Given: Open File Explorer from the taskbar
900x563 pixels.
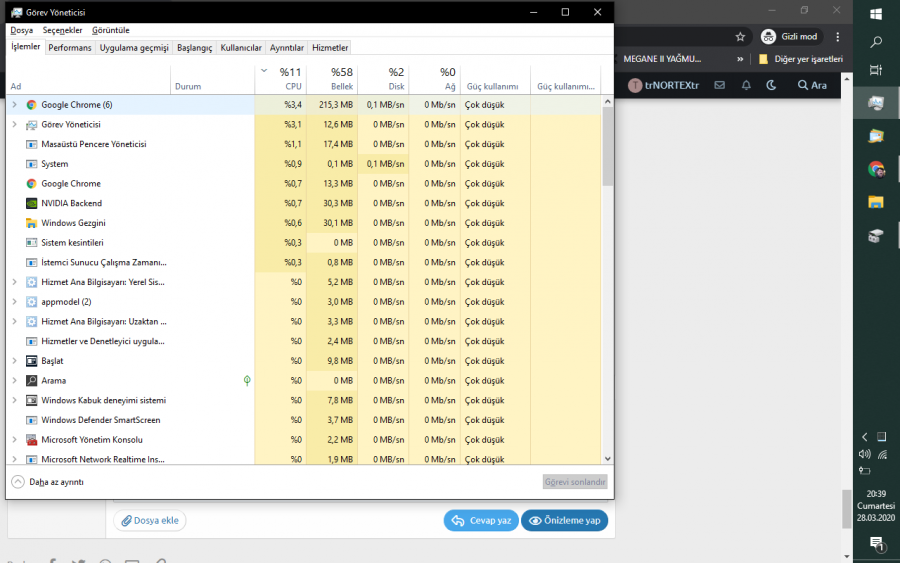Looking at the screenshot, I should pos(876,202).
